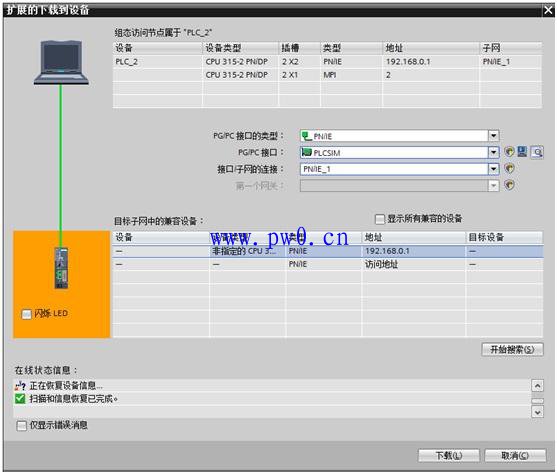Click configure icon beside PG/PC interface
This screenshot has width=557, height=474.
[509, 152]
